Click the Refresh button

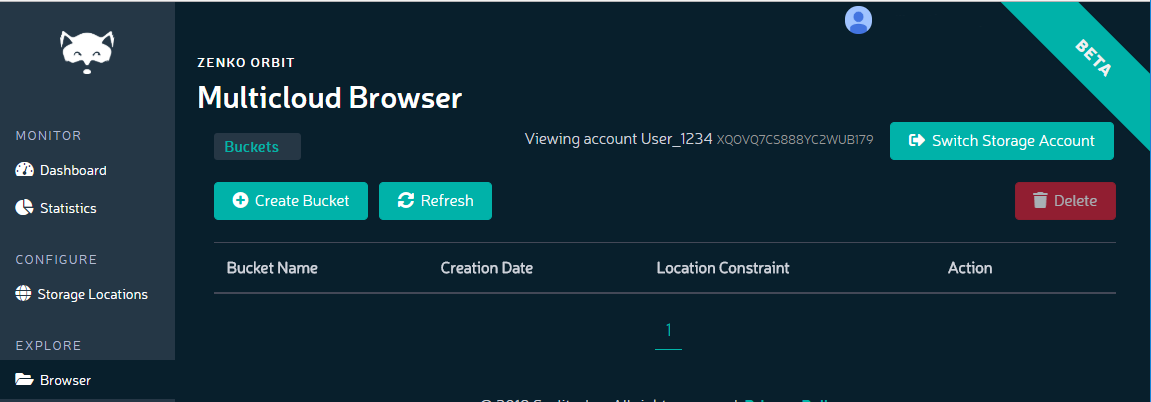[x=435, y=200]
